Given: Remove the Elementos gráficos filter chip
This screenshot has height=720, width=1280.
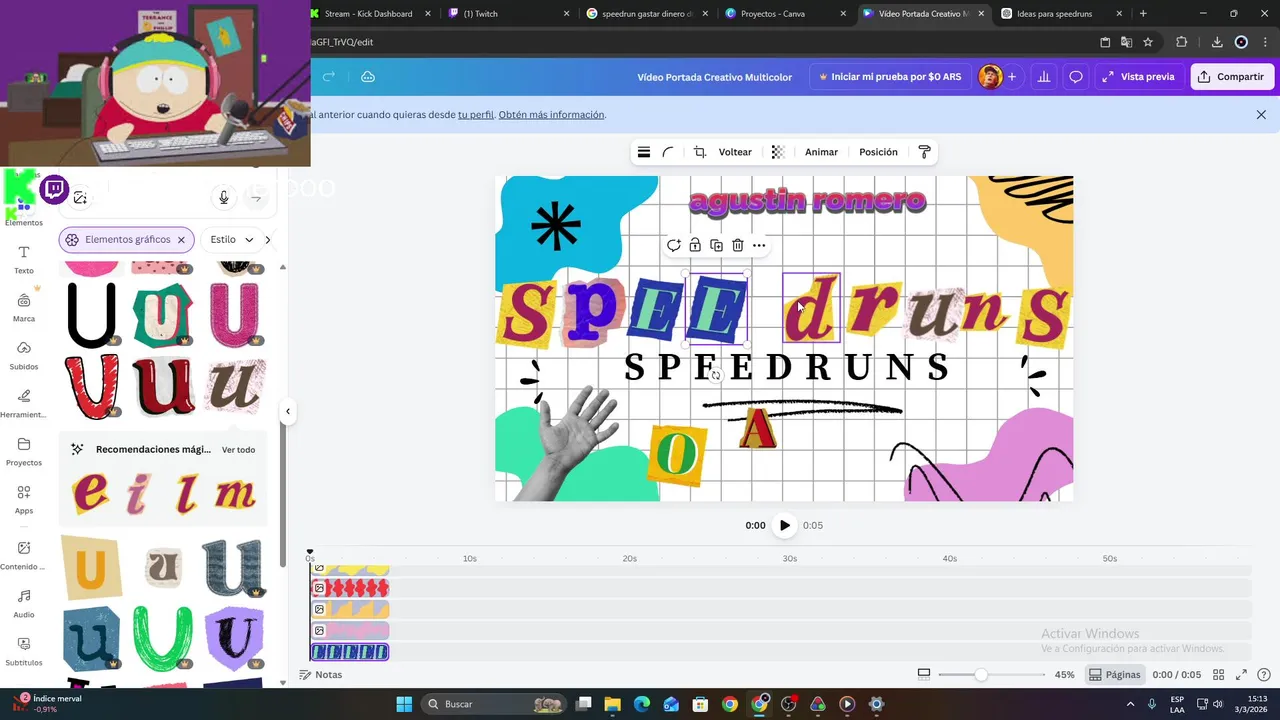Looking at the screenshot, I should click(x=181, y=240).
